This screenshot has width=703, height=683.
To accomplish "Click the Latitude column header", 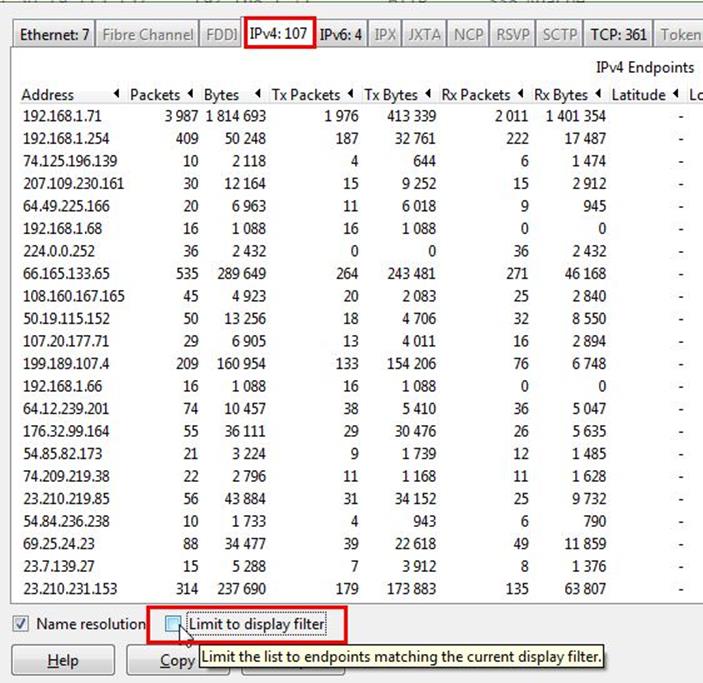I will click(x=638, y=95).
